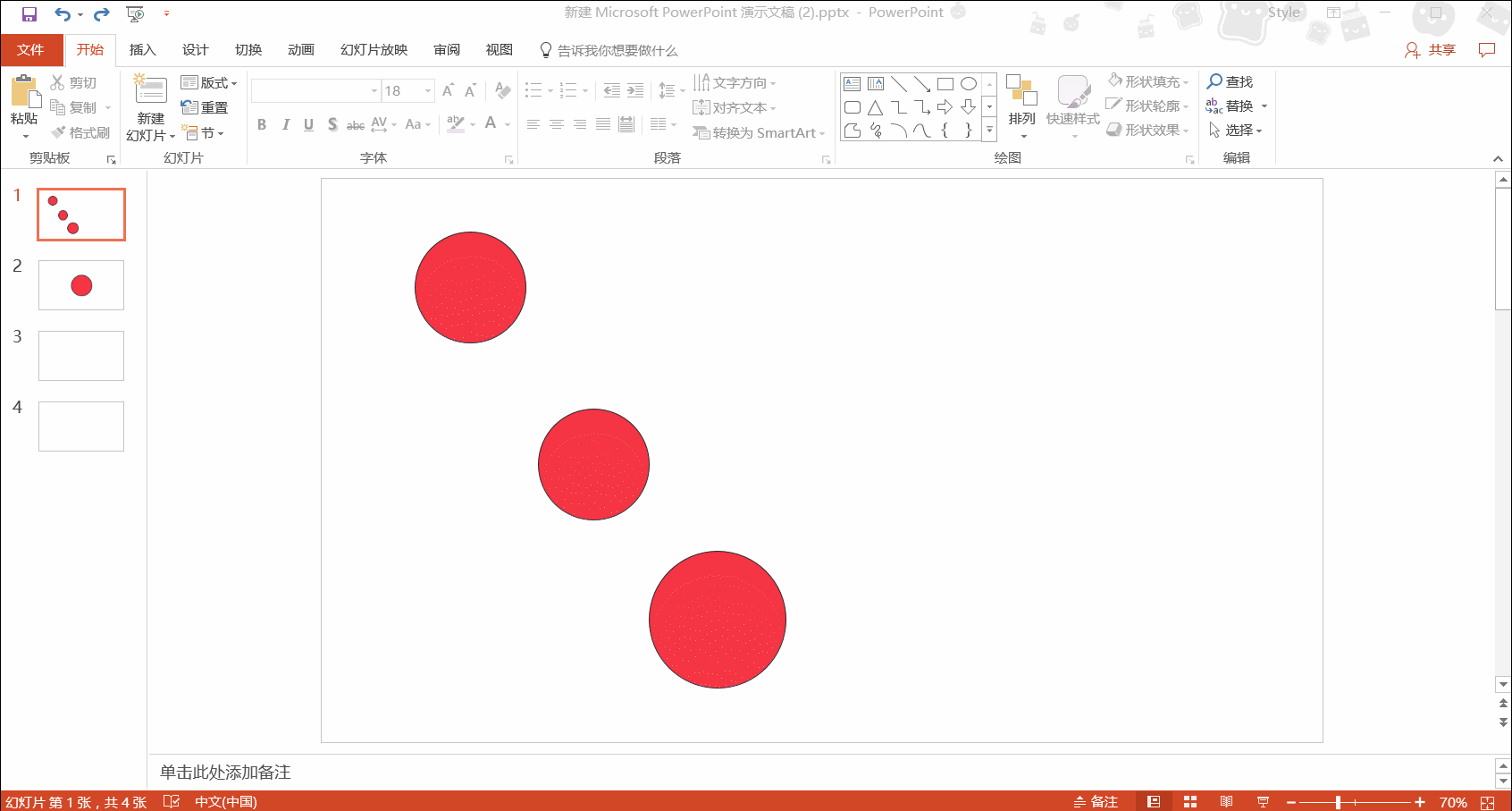This screenshot has width=1512, height=811.
Task: Toggle Bold formatting
Action: pos(262,124)
